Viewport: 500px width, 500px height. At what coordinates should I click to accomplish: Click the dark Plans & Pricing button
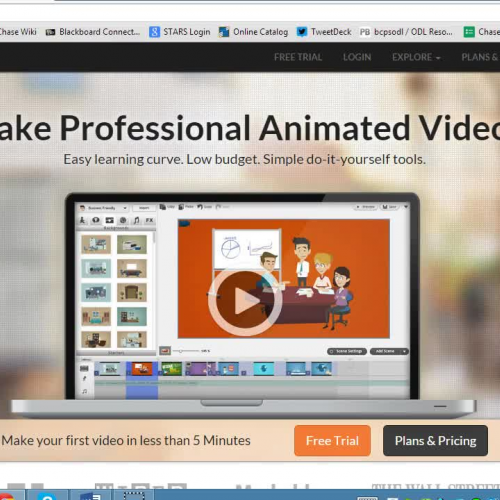pos(435,441)
